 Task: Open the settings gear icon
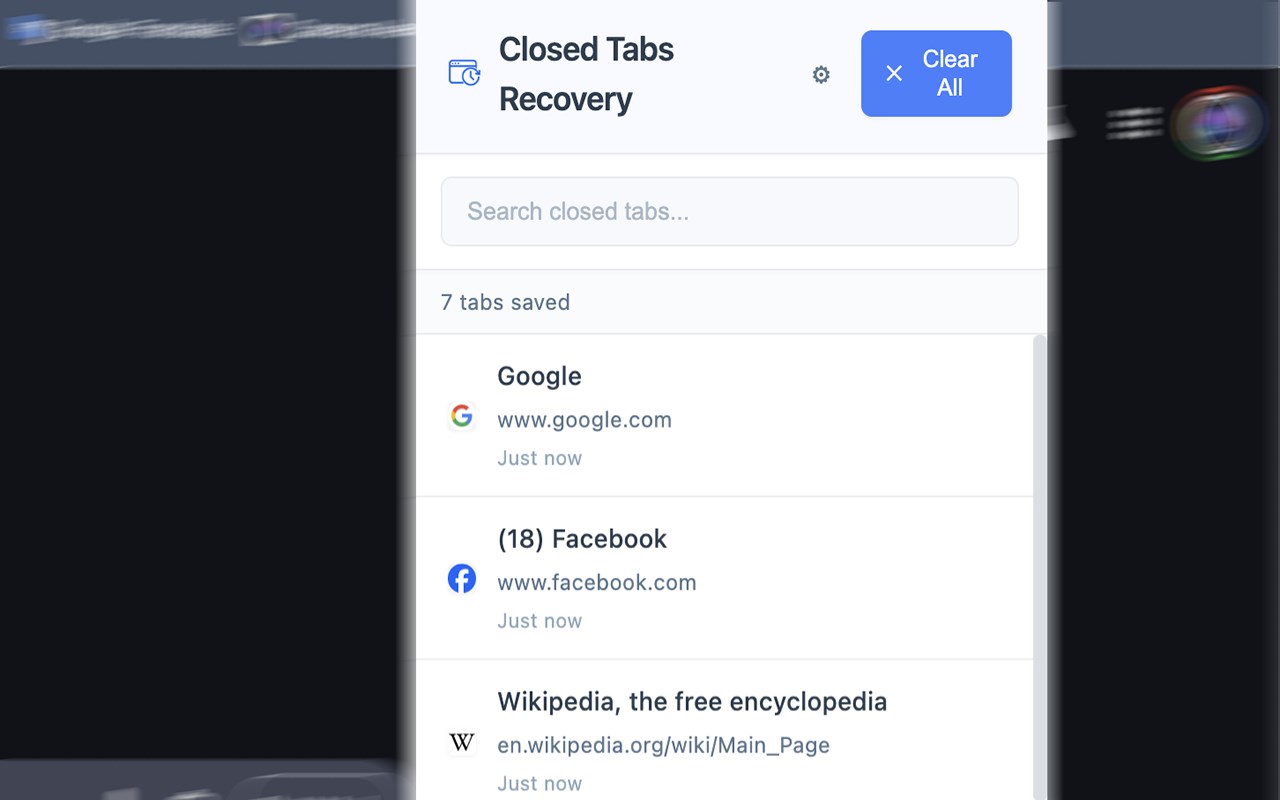[x=821, y=75]
